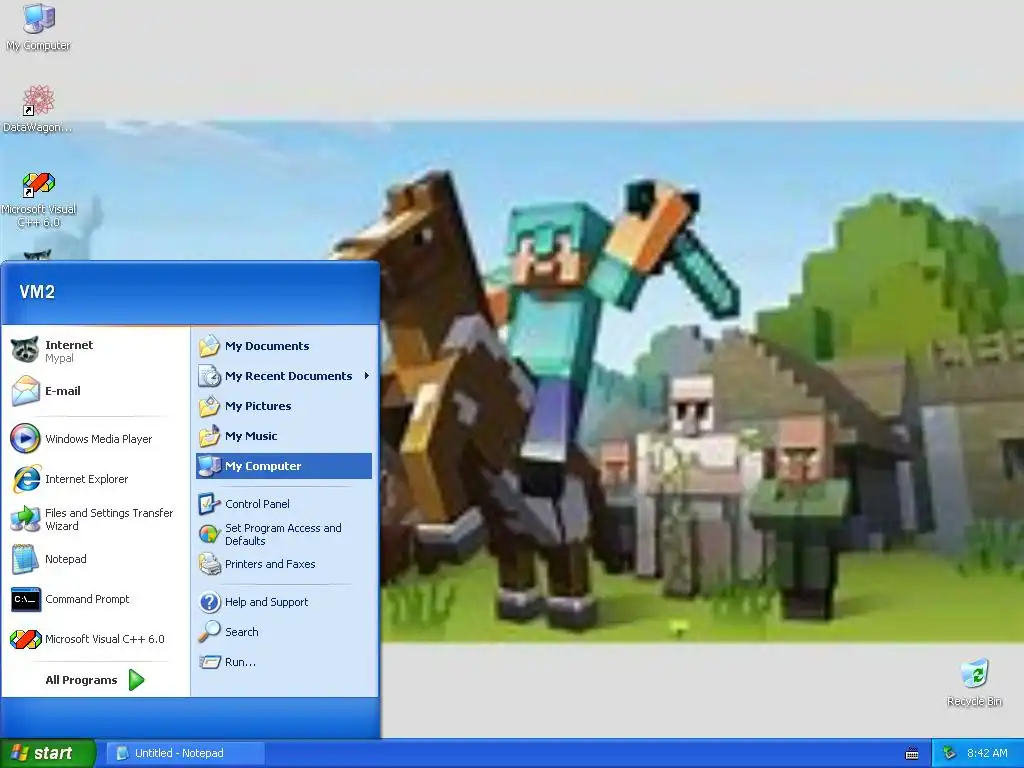
Task: Click the My Music folder icon
Action: pyautogui.click(x=210, y=436)
